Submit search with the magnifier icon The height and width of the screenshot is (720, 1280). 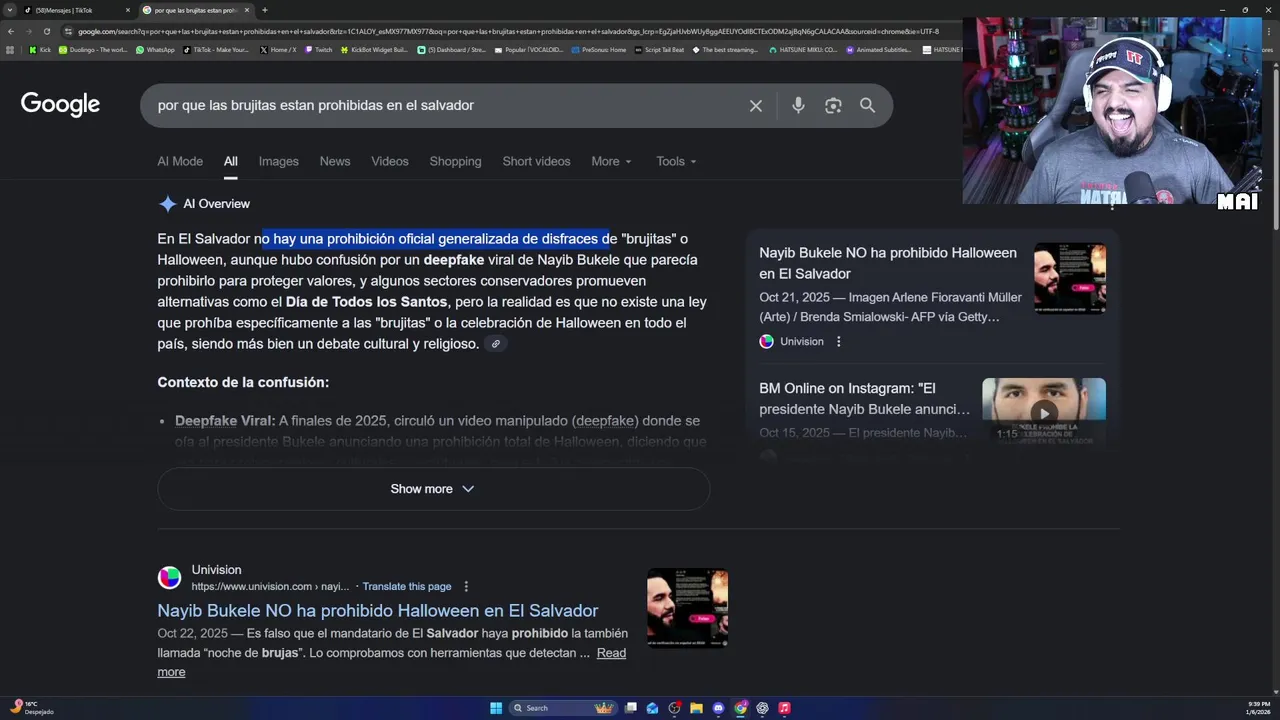867,106
